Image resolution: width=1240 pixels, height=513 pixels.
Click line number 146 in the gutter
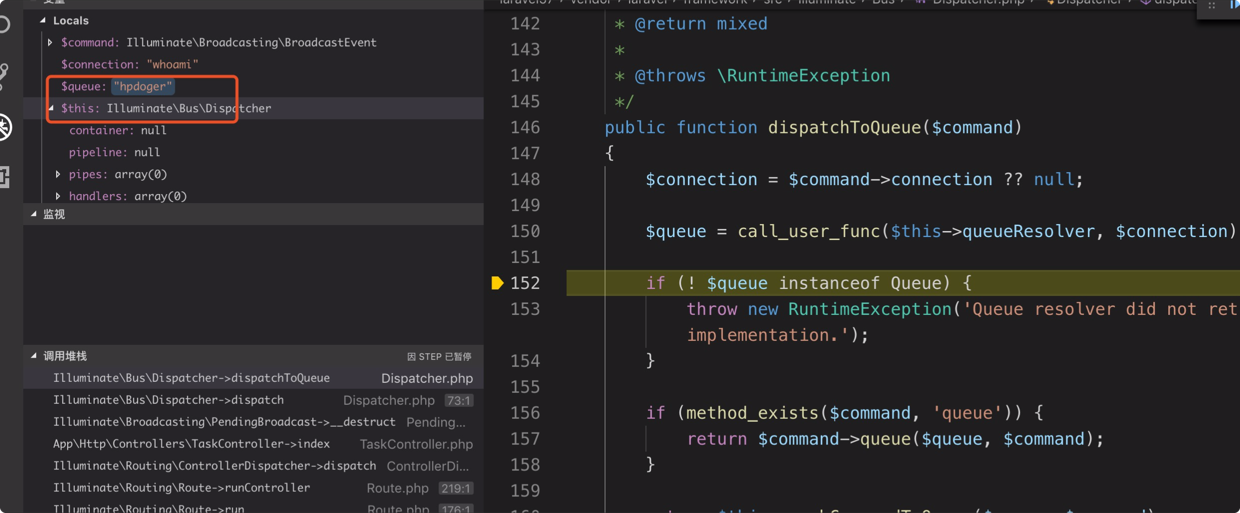525,128
